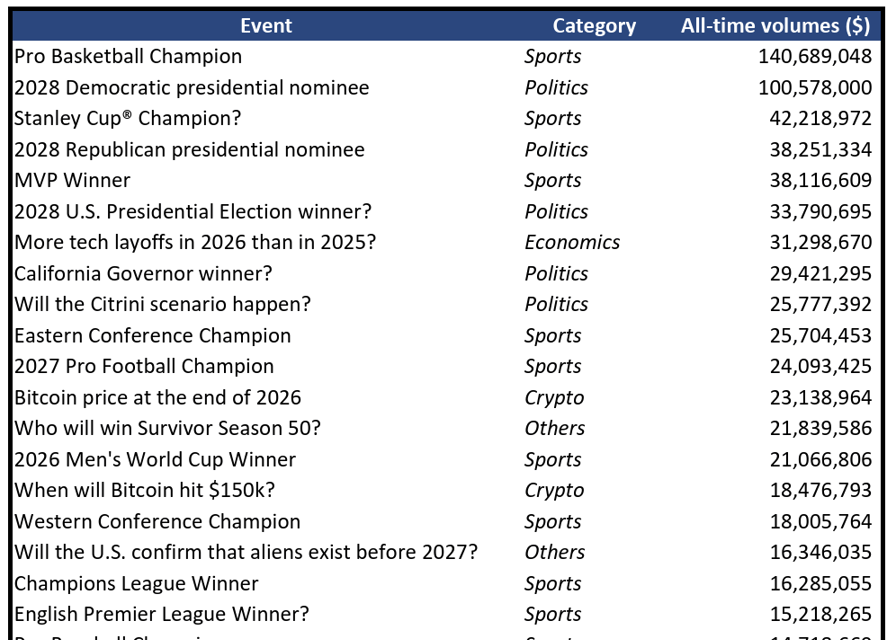
Task: Select the volume value 18,476,793
Action: tap(821, 490)
